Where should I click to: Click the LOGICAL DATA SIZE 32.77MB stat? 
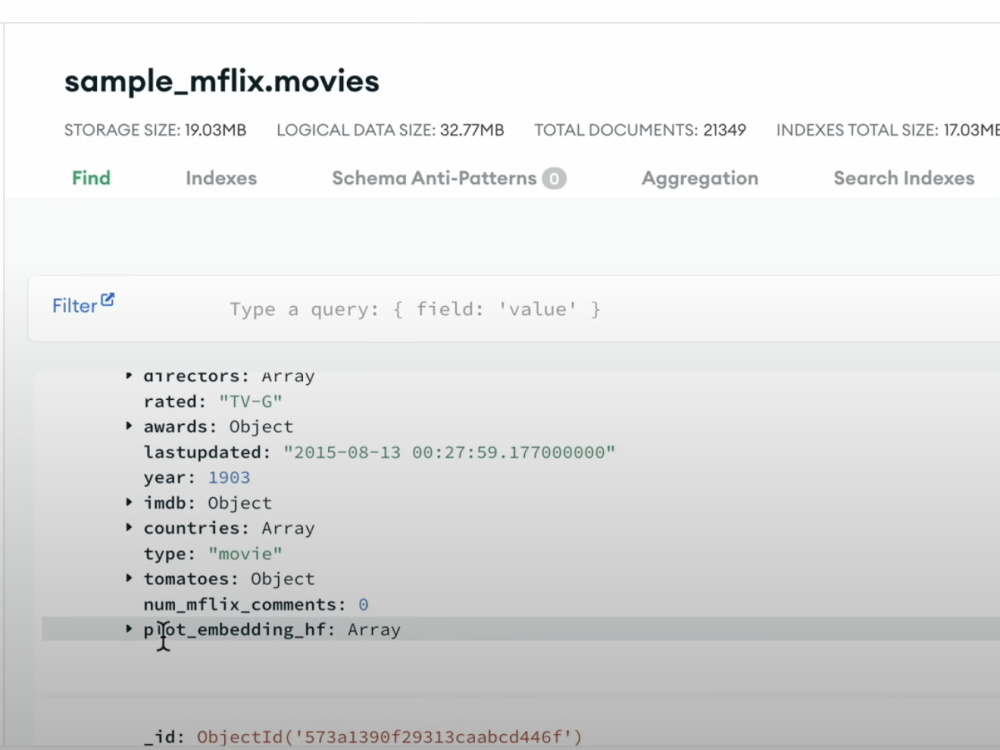[x=390, y=130]
